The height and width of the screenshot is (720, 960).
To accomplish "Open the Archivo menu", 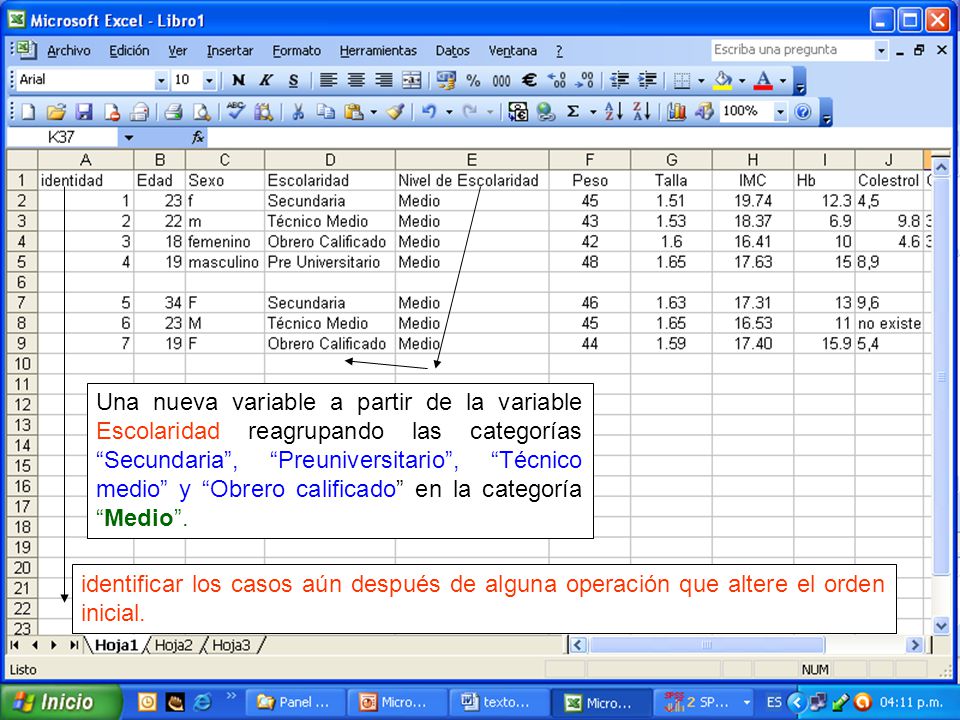I will coord(69,51).
